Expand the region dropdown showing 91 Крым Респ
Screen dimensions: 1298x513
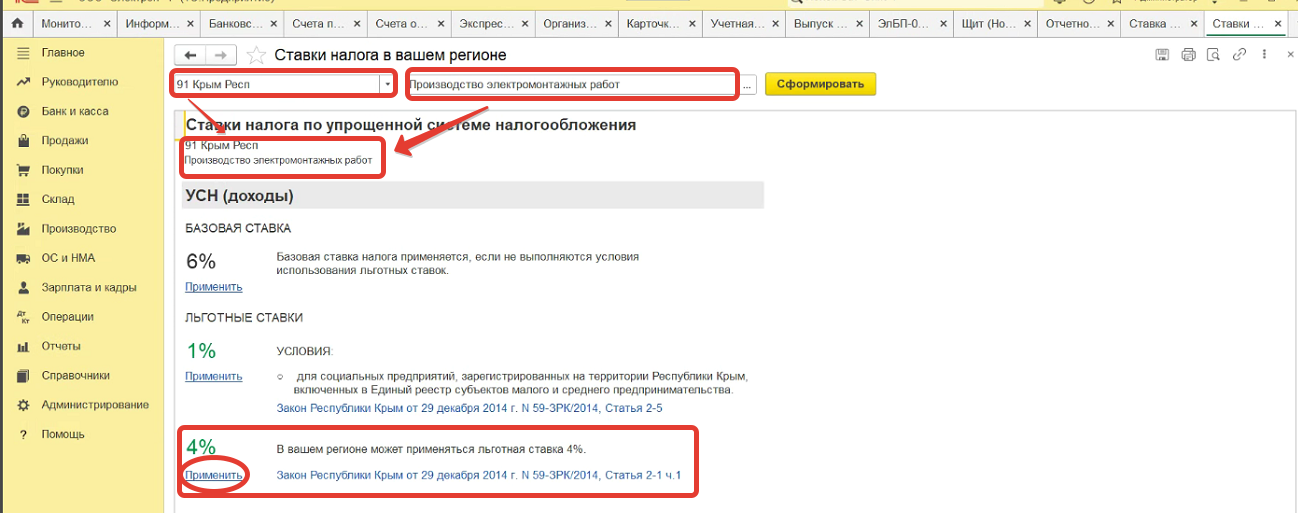tap(387, 85)
